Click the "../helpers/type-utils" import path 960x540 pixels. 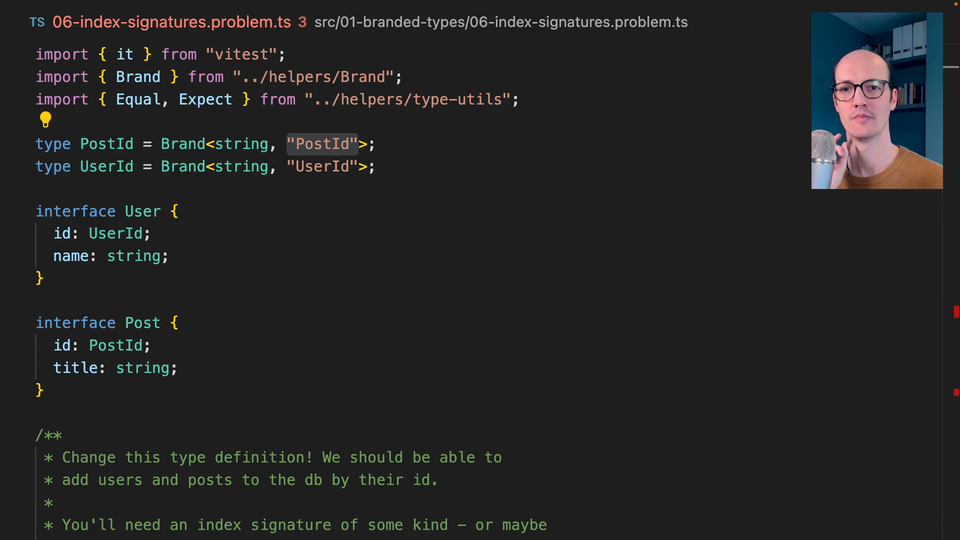(x=415, y=99)
